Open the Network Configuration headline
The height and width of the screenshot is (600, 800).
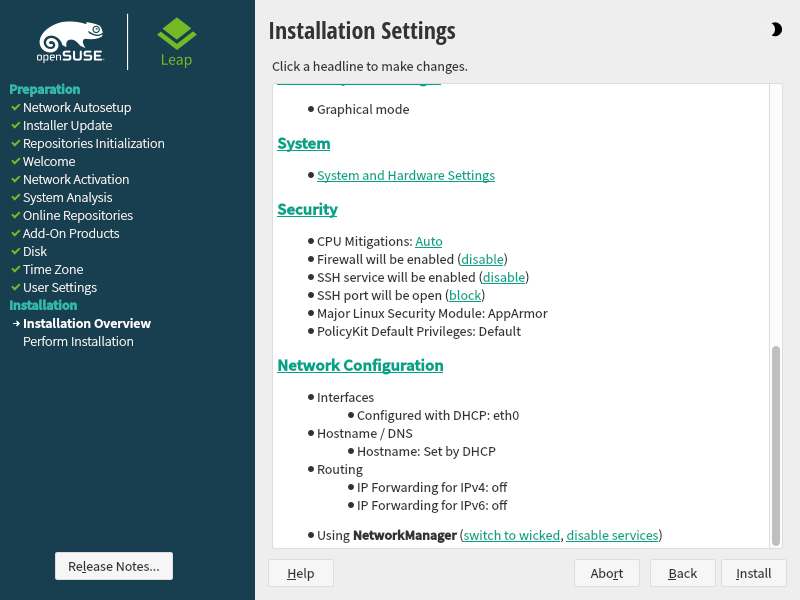(360, 365)
